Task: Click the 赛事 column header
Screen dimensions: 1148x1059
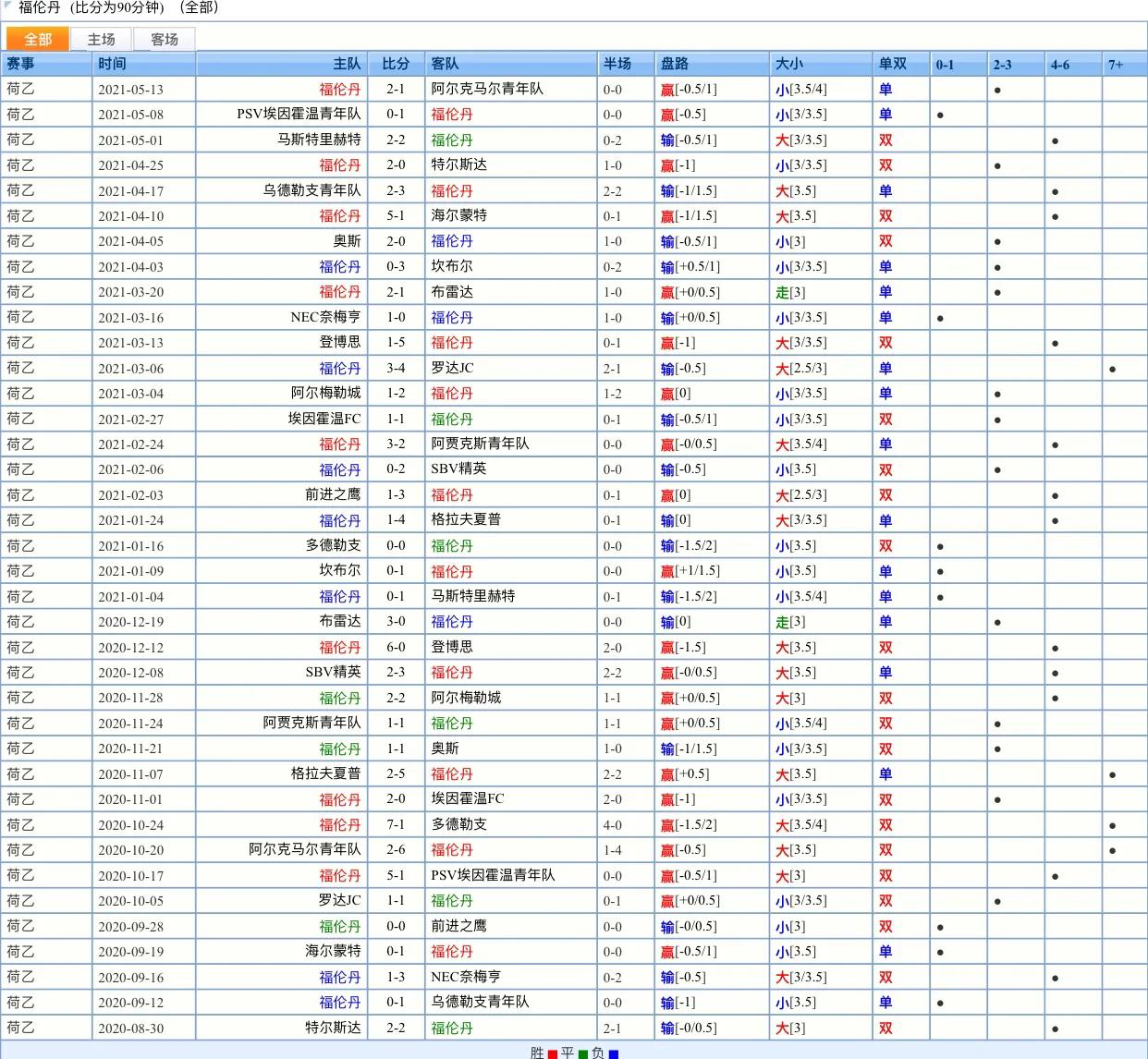Action: tap(20, 64)
